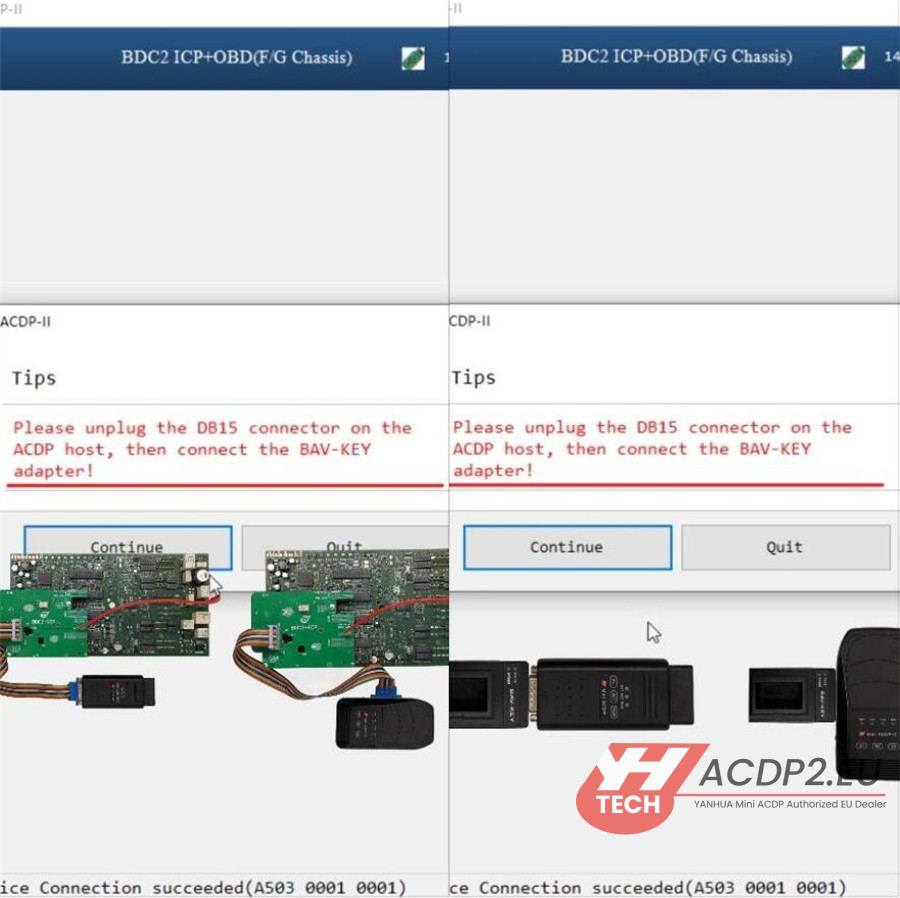
Task: Click the black ACDP host below the left Quit button
Action: click(385, 723)
